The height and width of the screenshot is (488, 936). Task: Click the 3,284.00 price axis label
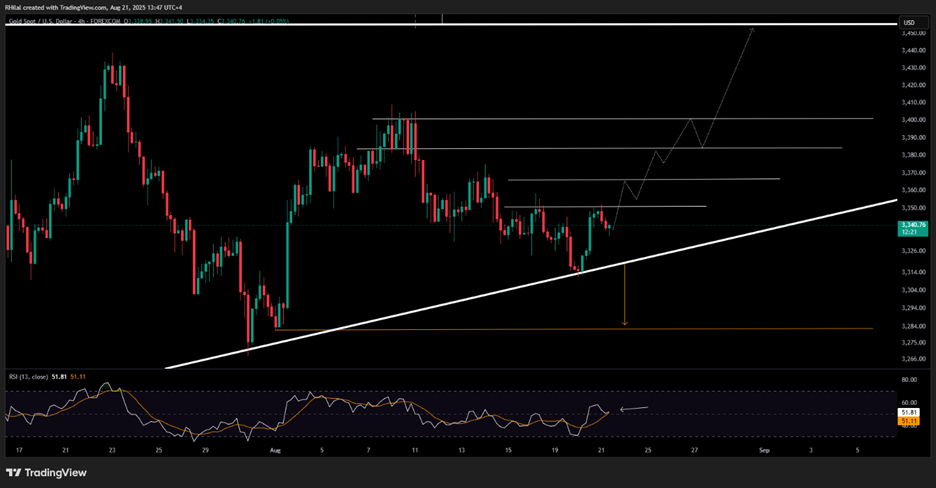pyautogui.click(x=913, y=326)
